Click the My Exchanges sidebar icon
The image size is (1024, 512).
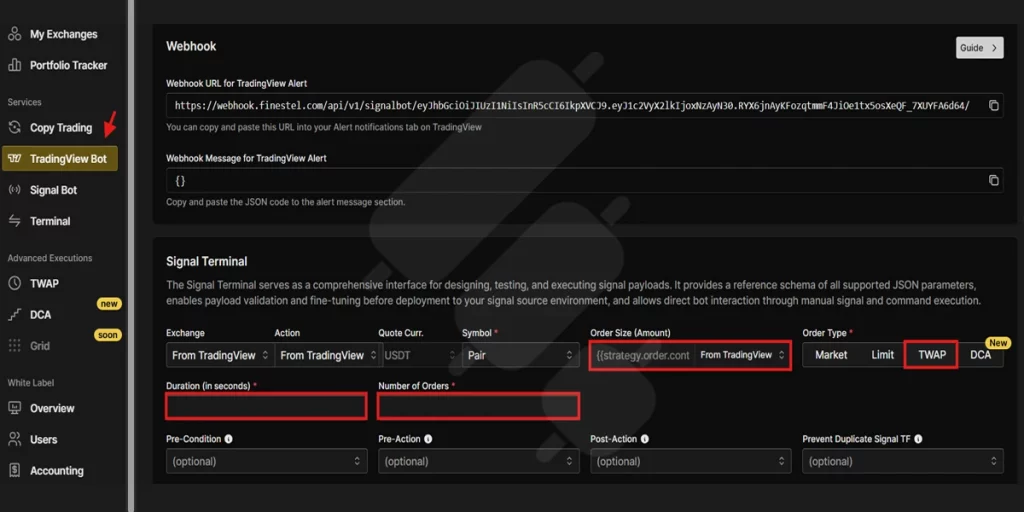14,34
